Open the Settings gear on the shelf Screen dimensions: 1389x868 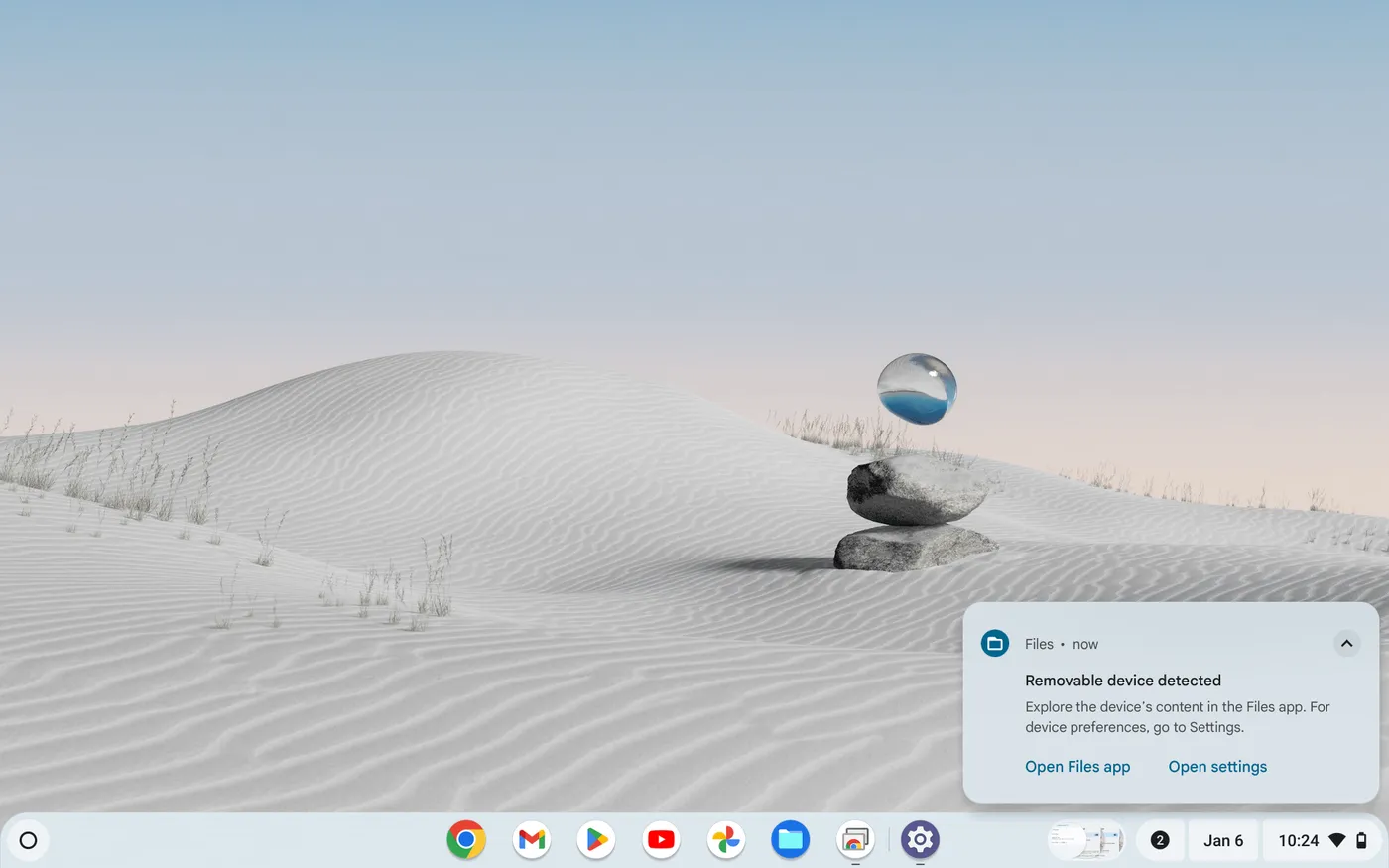920,840
